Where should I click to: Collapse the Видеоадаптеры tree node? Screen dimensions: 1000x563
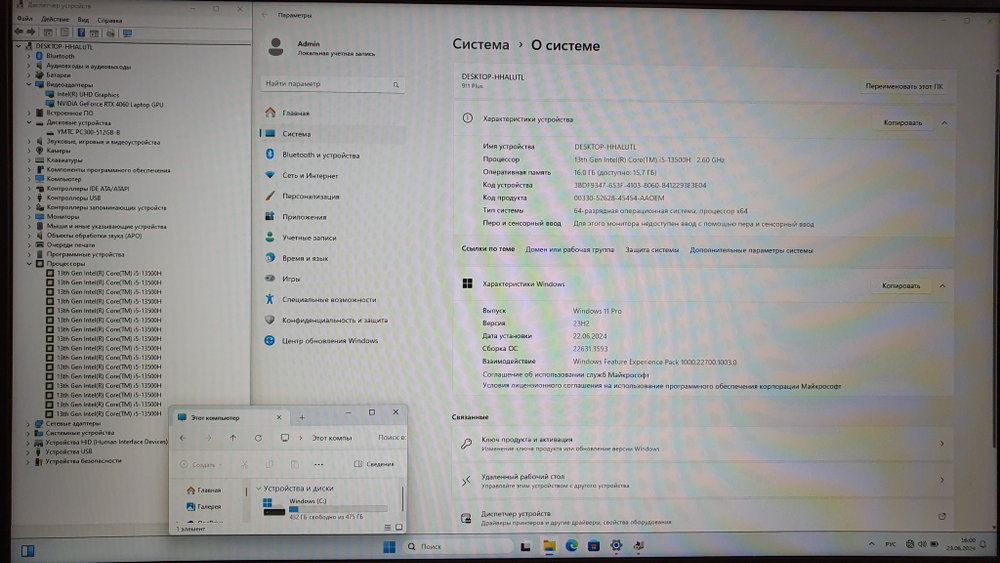[x=29, y=85]
